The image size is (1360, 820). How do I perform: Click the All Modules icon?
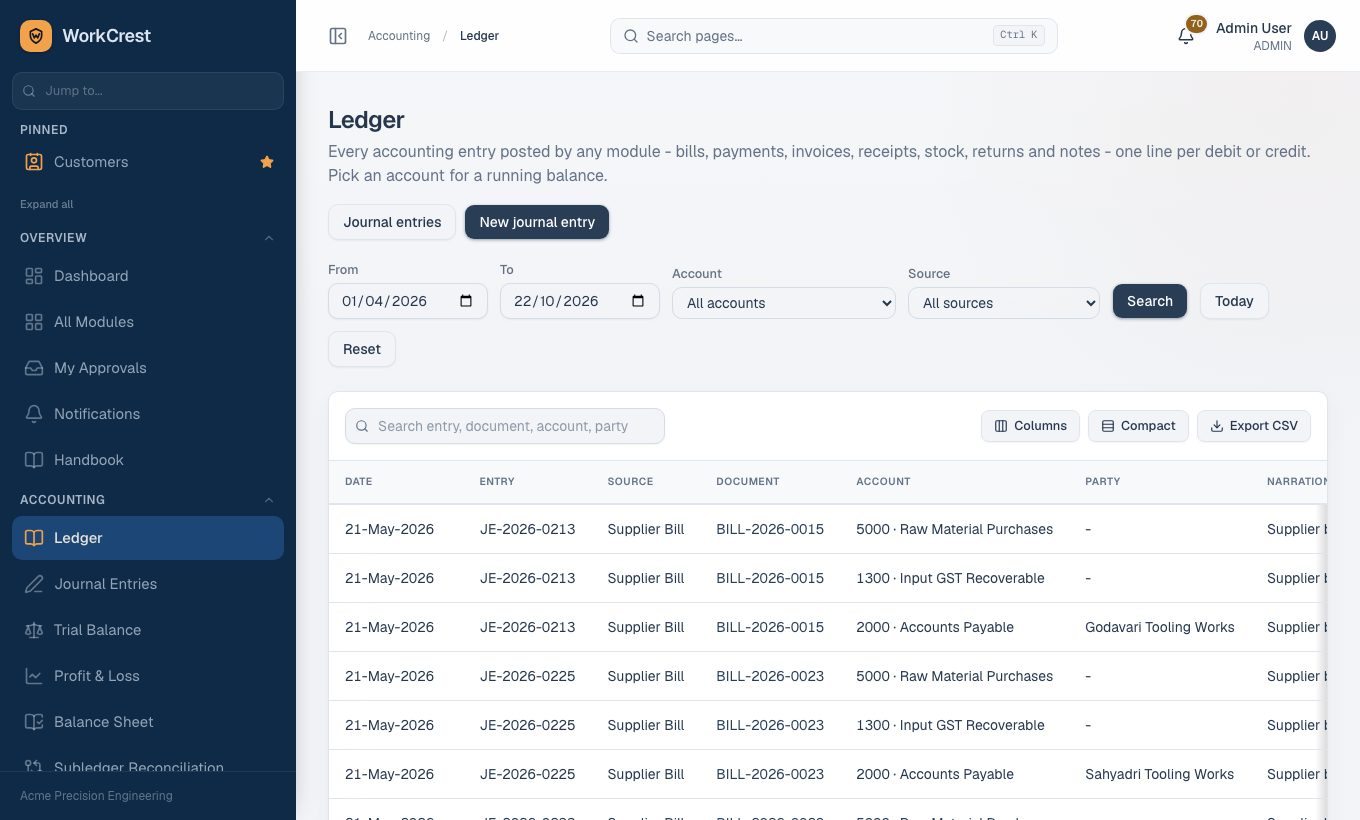(34, 322)
